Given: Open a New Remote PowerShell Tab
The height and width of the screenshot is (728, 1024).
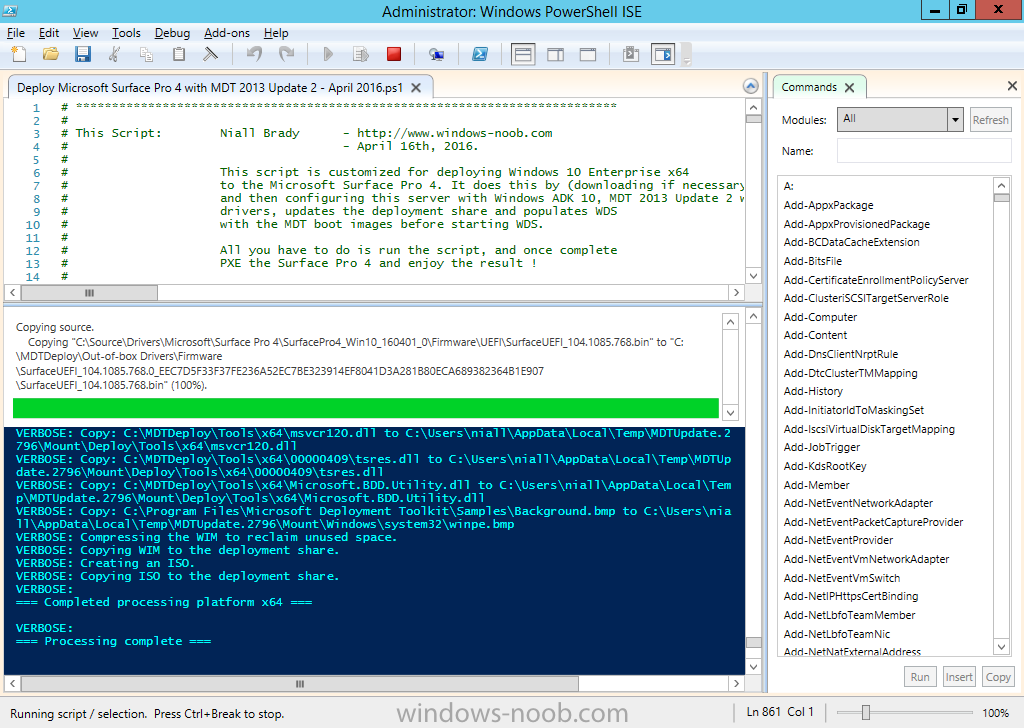Looking at the screenshot, I should [436, 54].
